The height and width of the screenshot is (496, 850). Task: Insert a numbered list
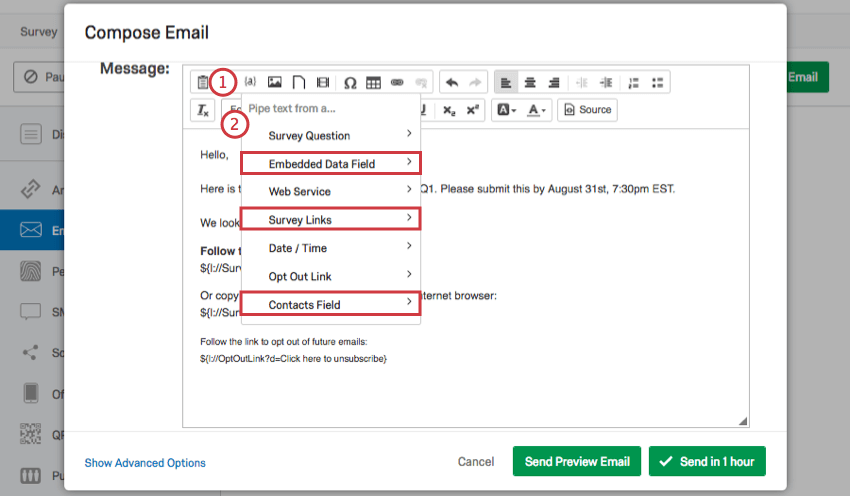coord(635,82)
